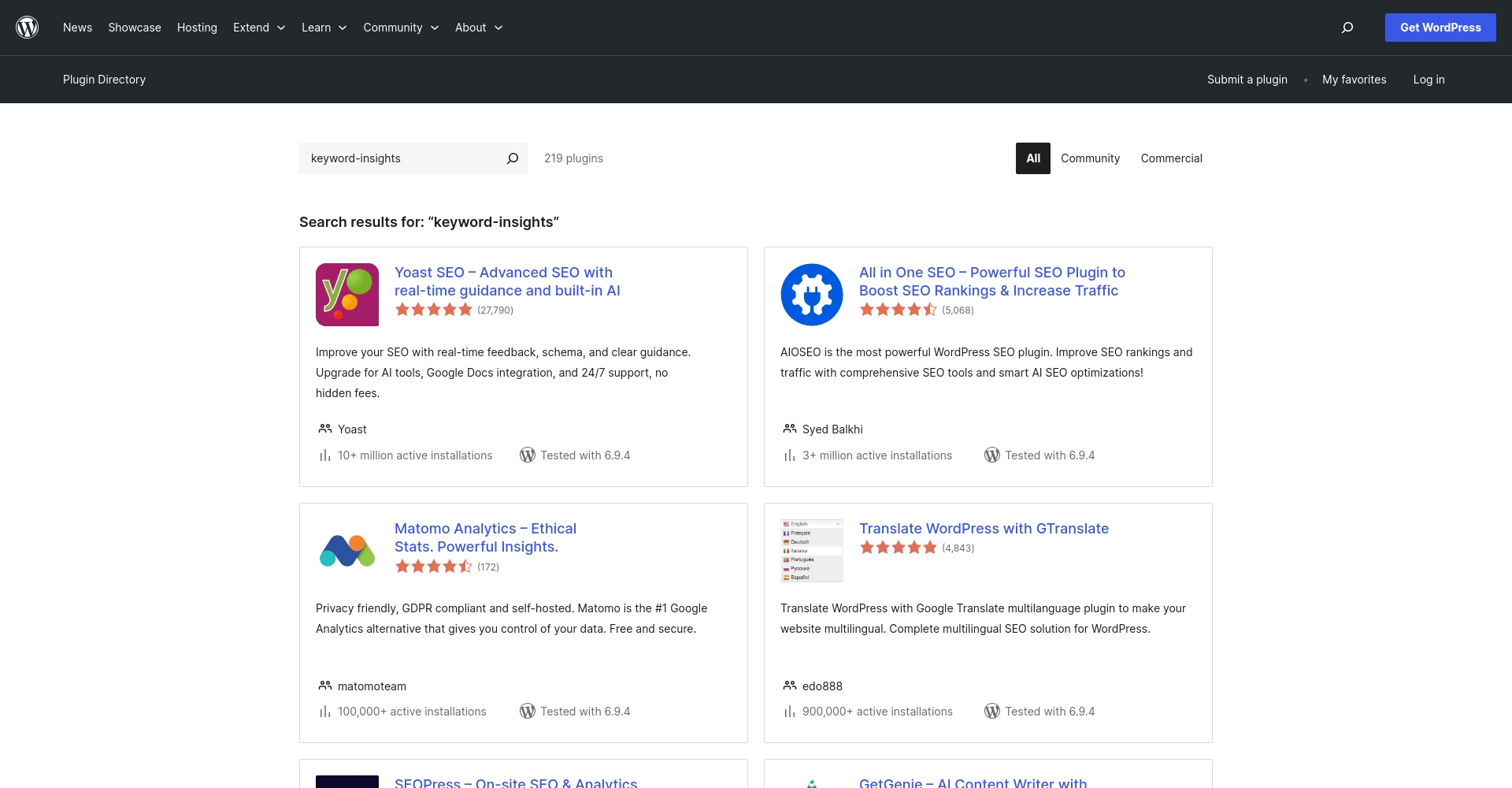Expand the About menu
The height and width of the screenshot is (788, 1512).
click(x=479, y=28)
